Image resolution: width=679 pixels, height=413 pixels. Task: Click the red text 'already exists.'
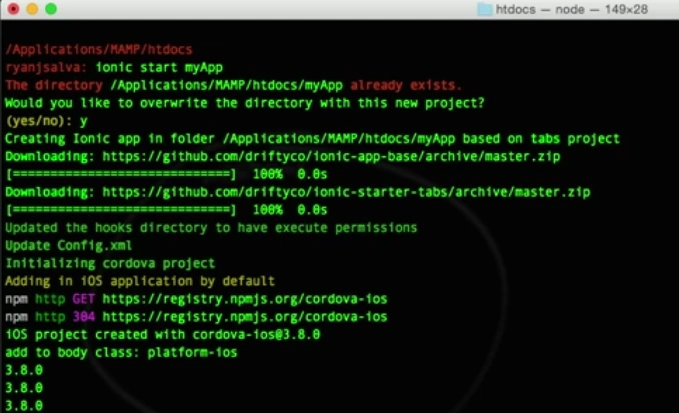click(x=406, y=85)
